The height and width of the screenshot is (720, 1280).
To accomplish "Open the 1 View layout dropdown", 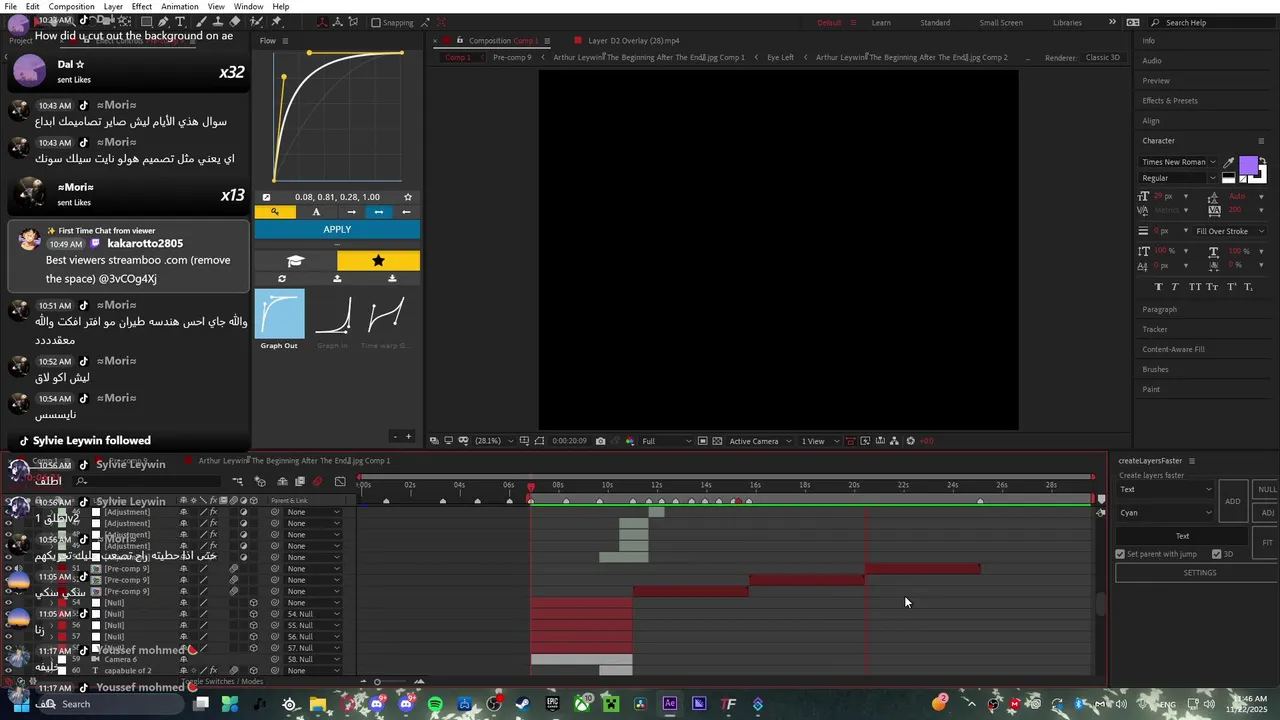I will 820,441.
